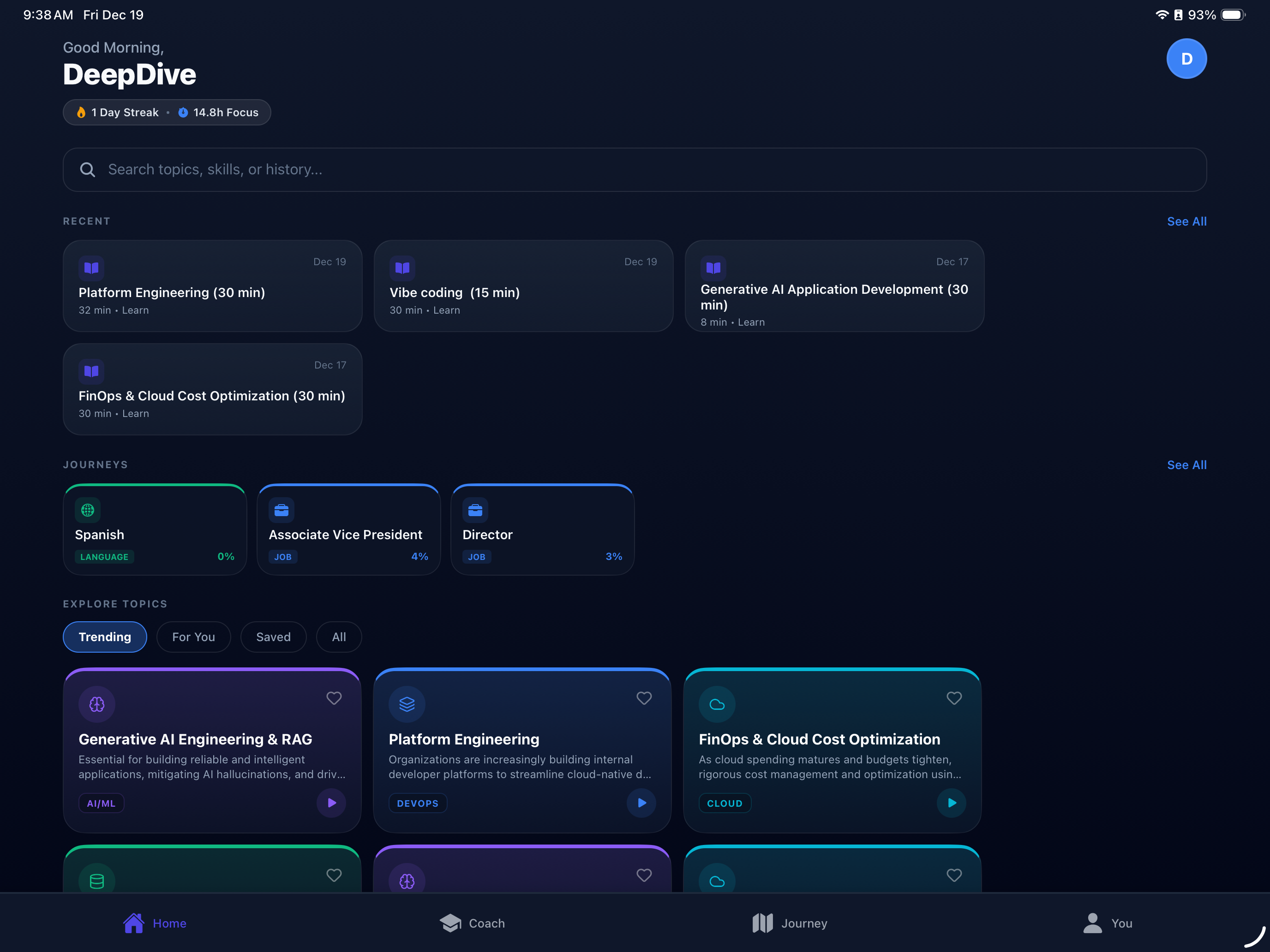Tap the Home house icon

click(x=133, y=923)
